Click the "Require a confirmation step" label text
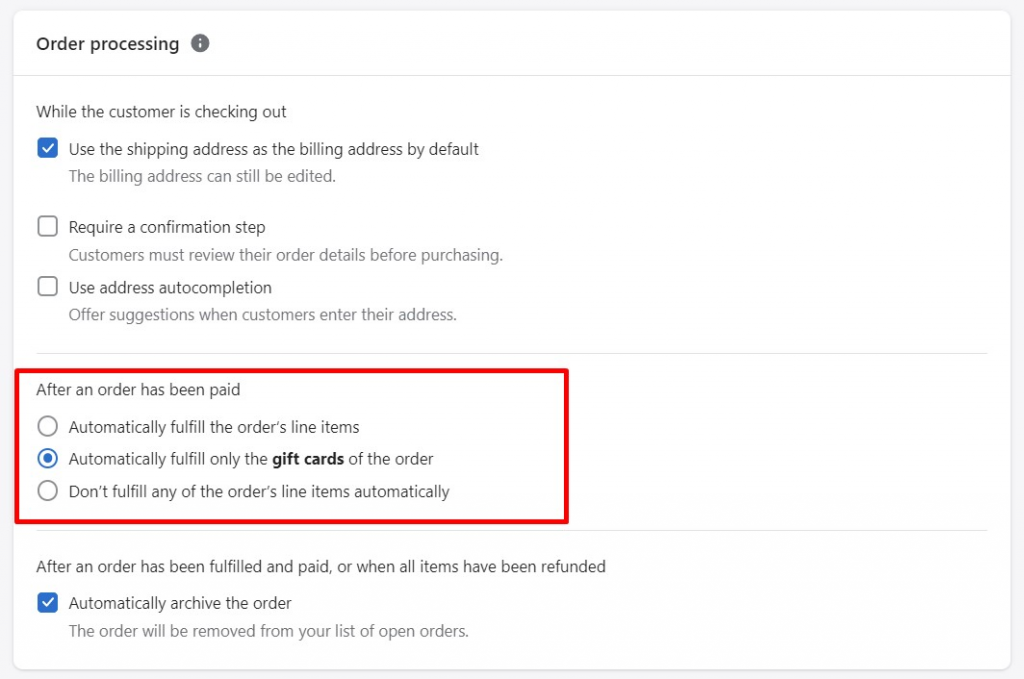Screen dimensions: 1024x679 click(167, 227)
